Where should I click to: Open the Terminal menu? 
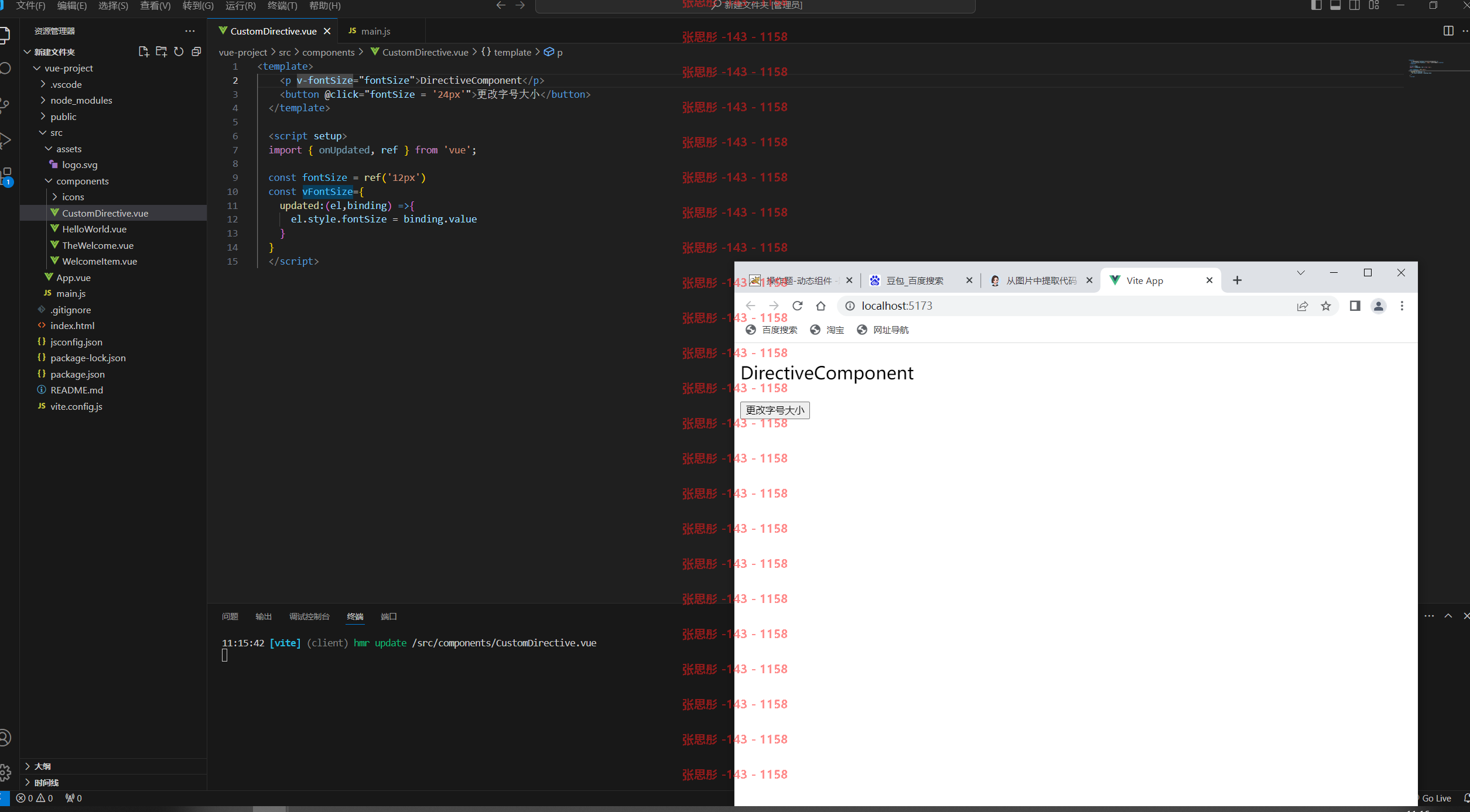(x=282, y=5)
